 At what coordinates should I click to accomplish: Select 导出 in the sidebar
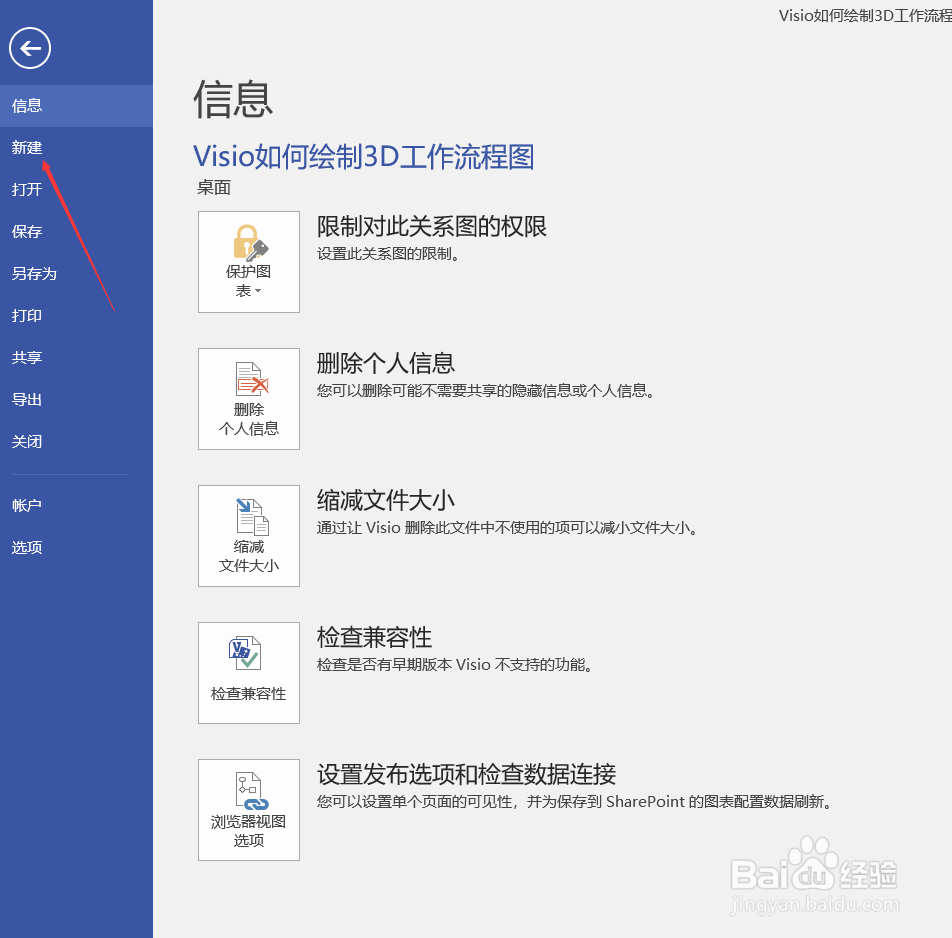(76, 399)
